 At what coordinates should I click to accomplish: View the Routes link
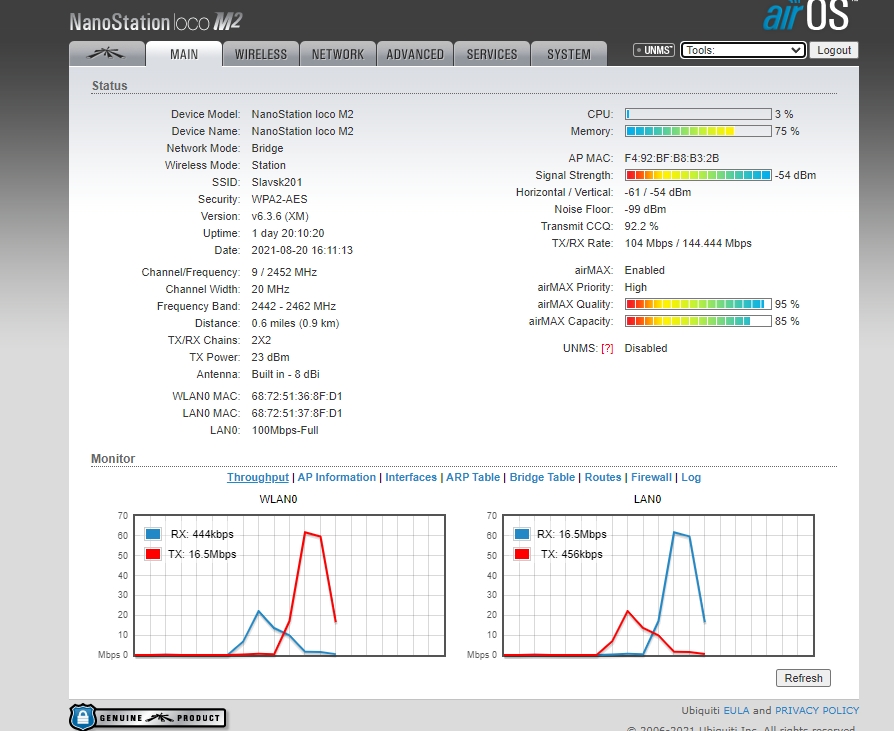603,477
